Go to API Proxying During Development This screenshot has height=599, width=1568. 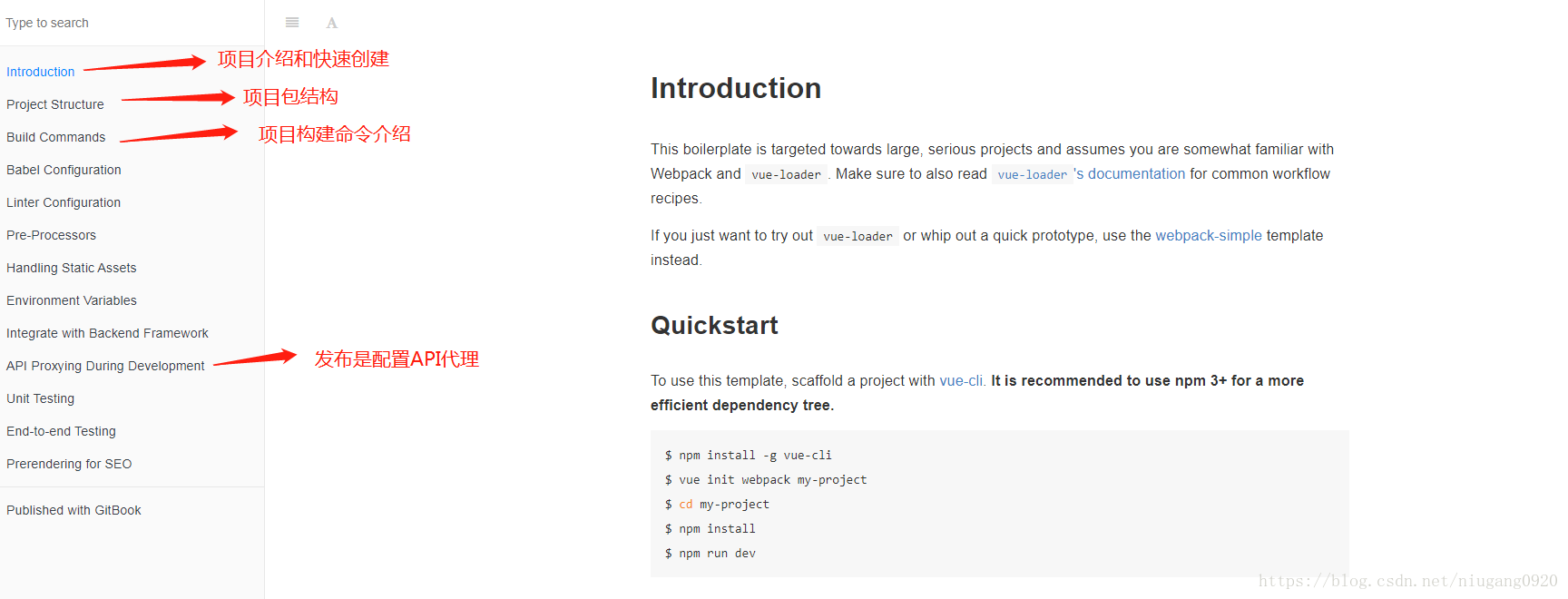105,366
